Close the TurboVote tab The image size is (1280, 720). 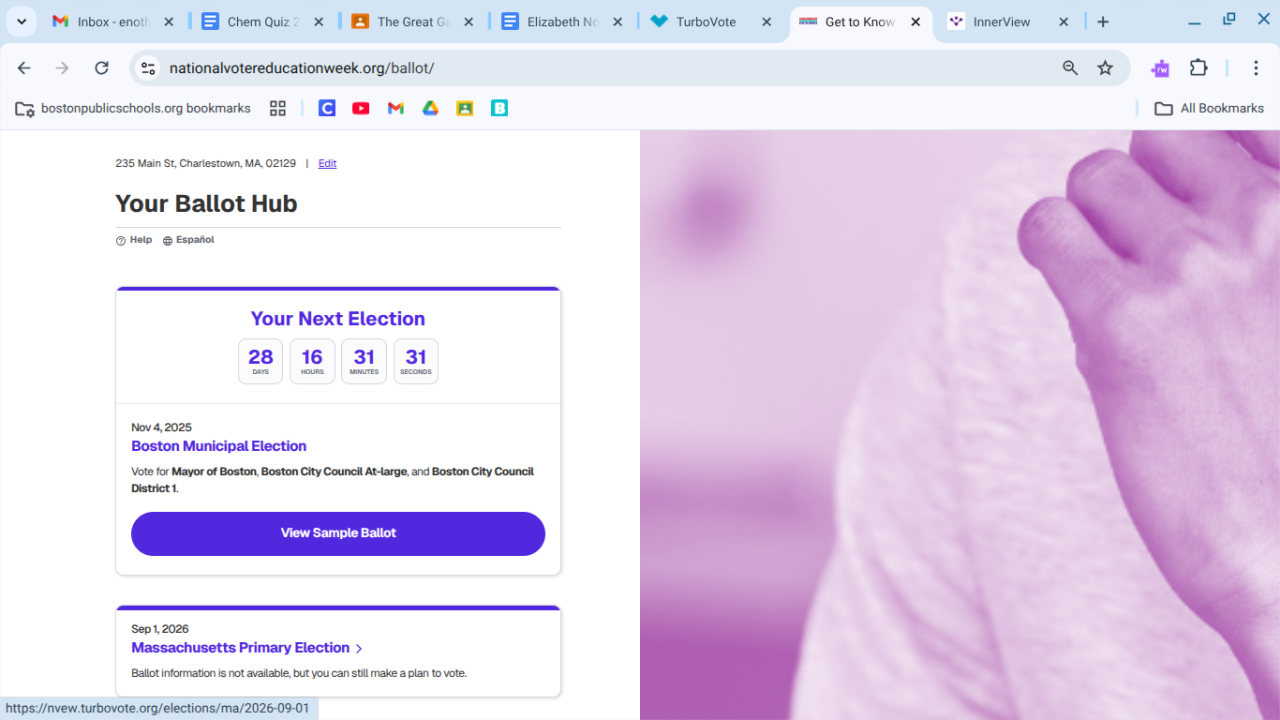767,22
